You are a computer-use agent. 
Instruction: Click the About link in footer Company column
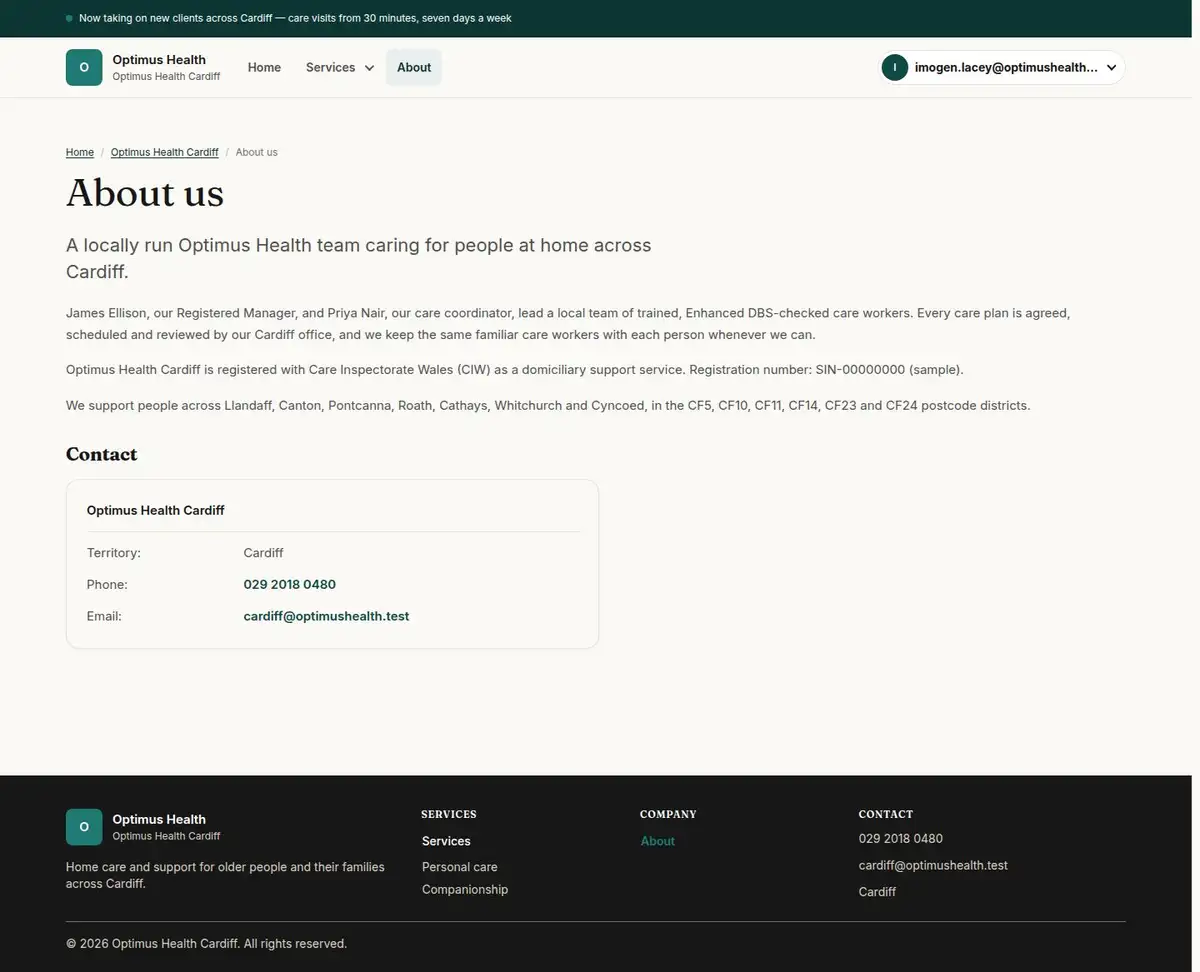click(x=658, y=841)
